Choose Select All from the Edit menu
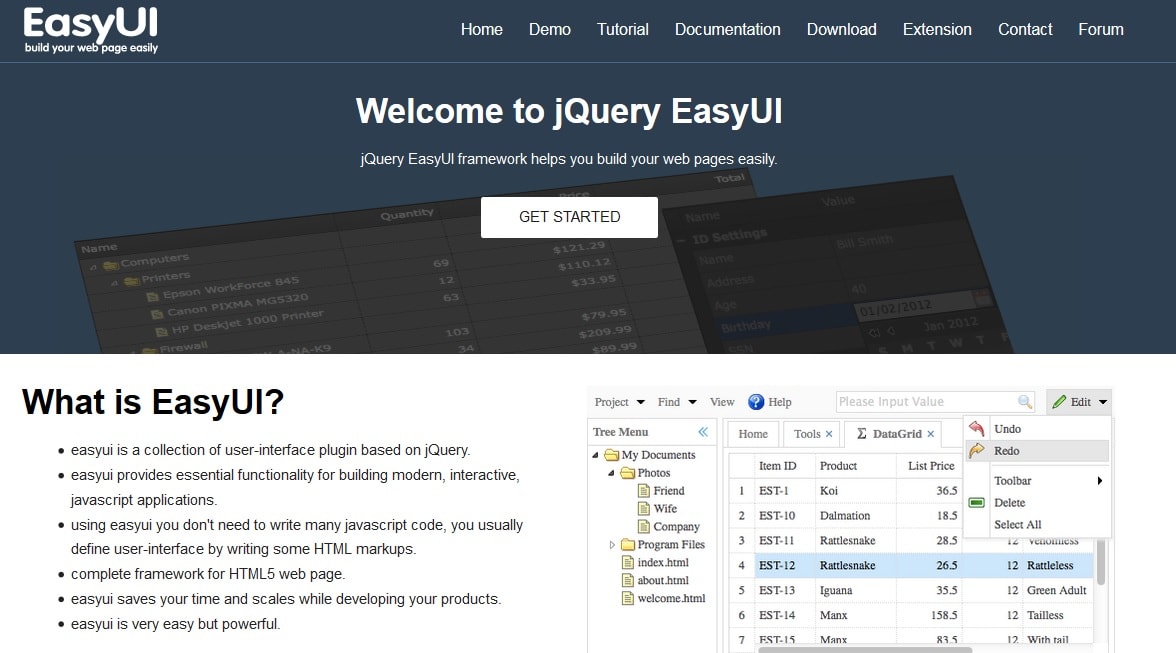This screenshot has width=1176, height=653. point(1036,524)
